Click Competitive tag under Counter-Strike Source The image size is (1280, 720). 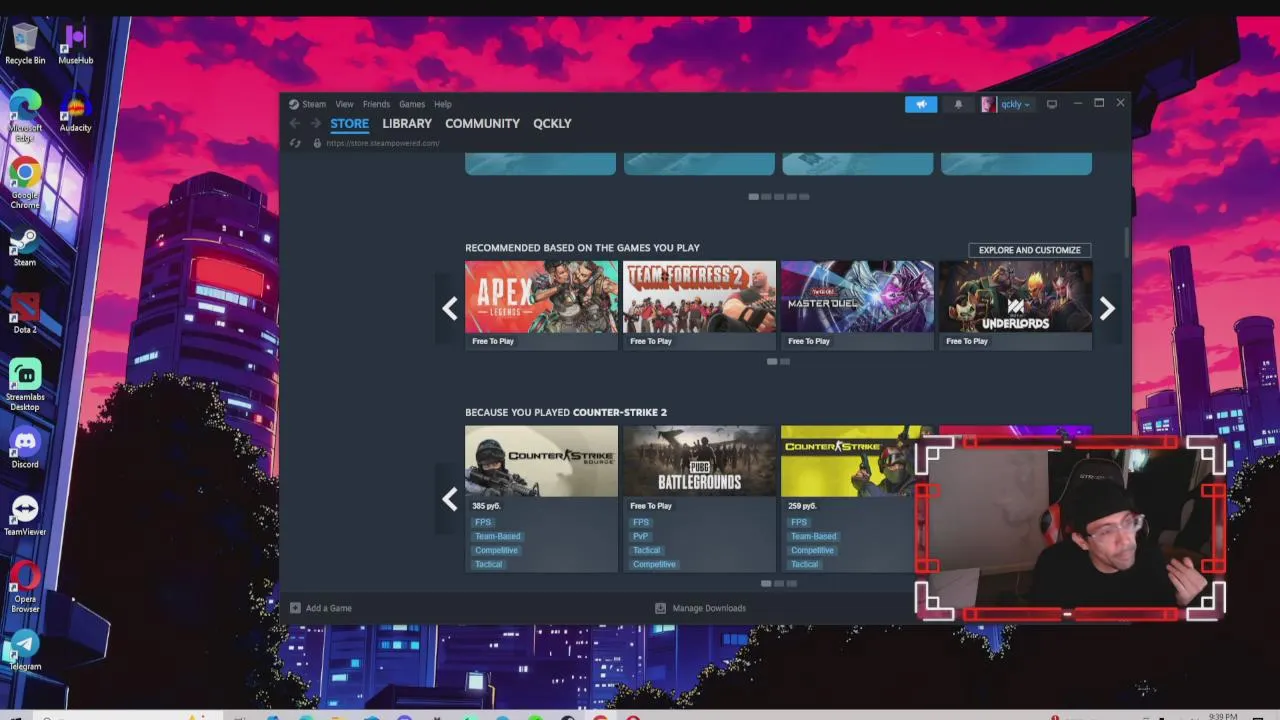pyautogui.click(x=496, y=550)
